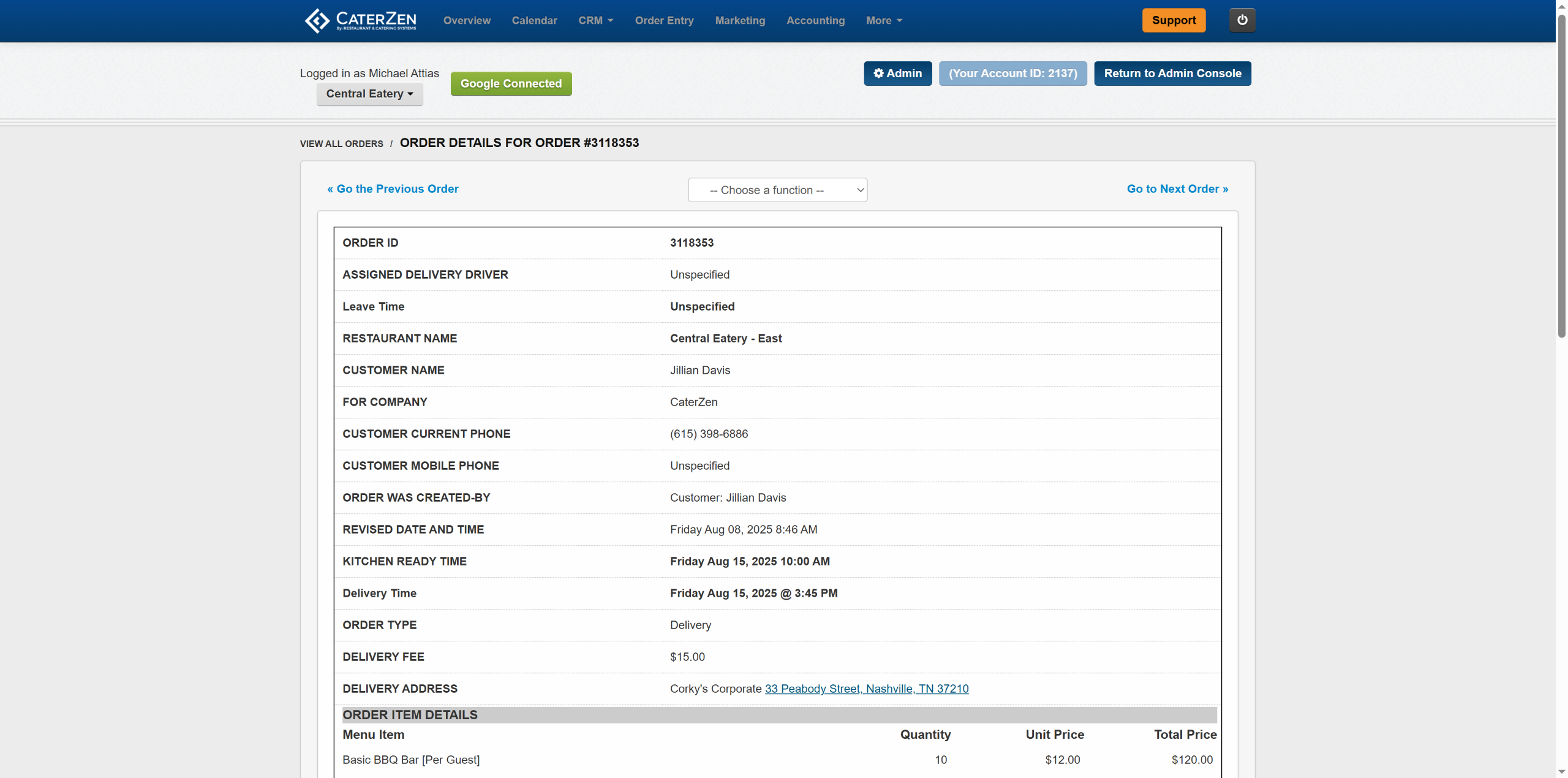This screenshot has width=1568, height=778.
Task: Go to the Overview tab
Action: (x=467, y=20)
